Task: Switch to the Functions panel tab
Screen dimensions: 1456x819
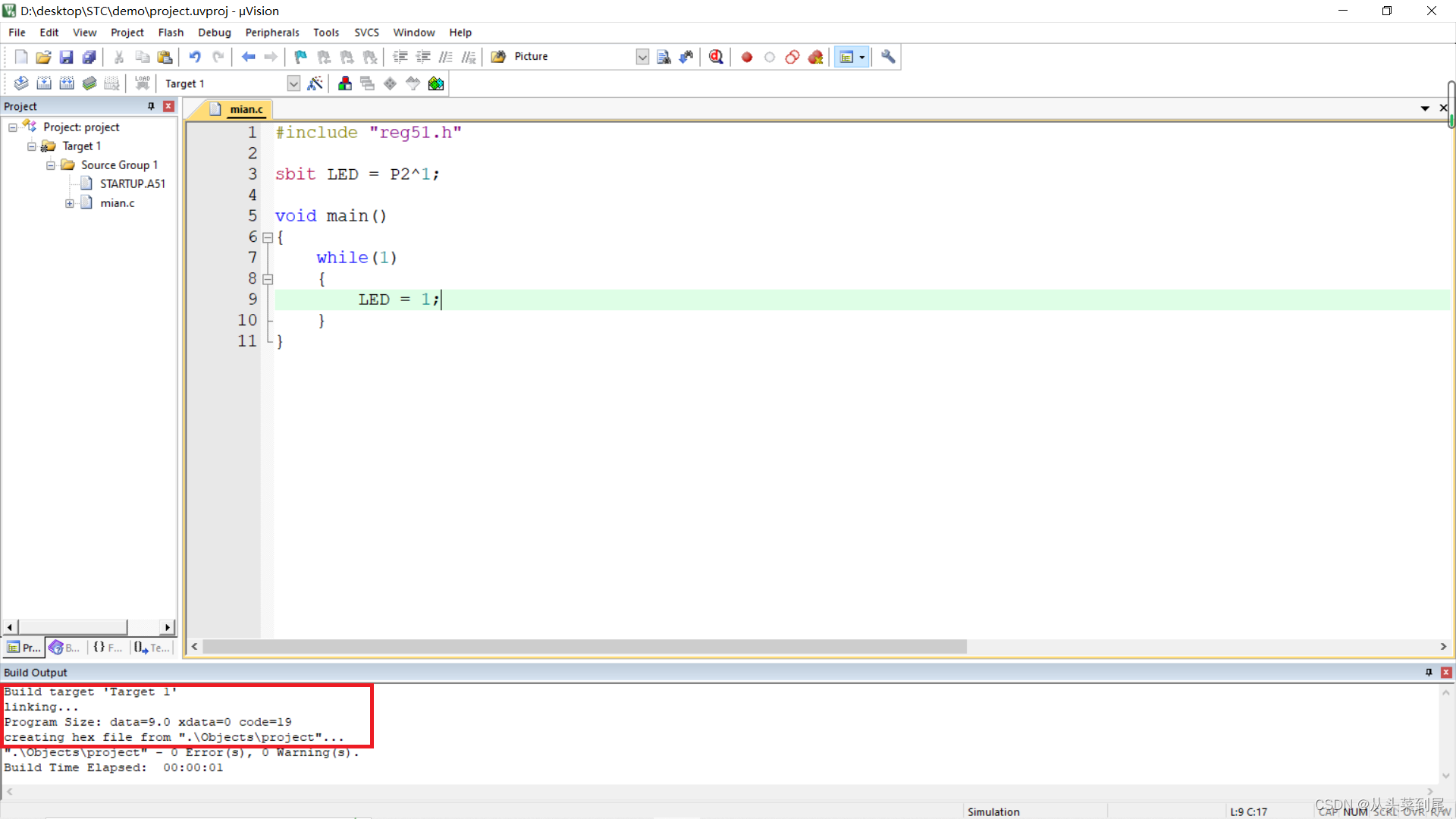Action: click(107, 648)
